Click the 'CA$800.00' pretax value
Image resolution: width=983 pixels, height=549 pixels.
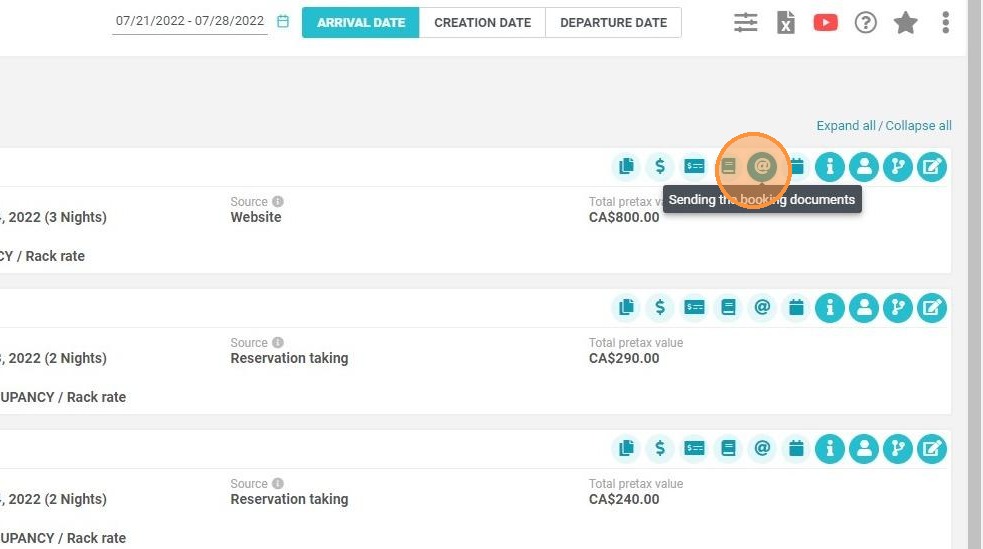[624, 217]
